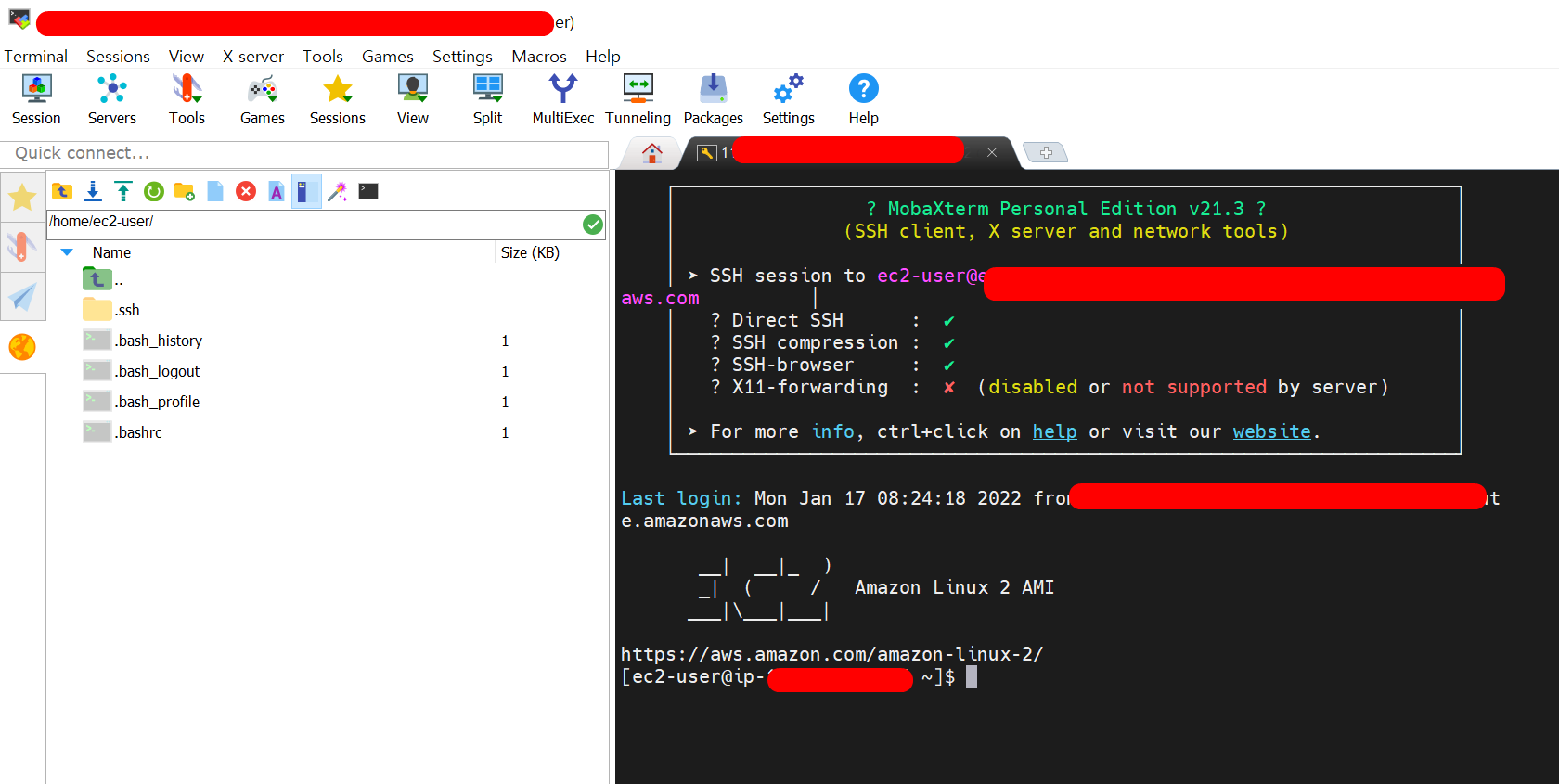Viewport: 1559px width, 784px height.
Task: Open the Sftp globe sidebar tab
Action: point(22,347)
